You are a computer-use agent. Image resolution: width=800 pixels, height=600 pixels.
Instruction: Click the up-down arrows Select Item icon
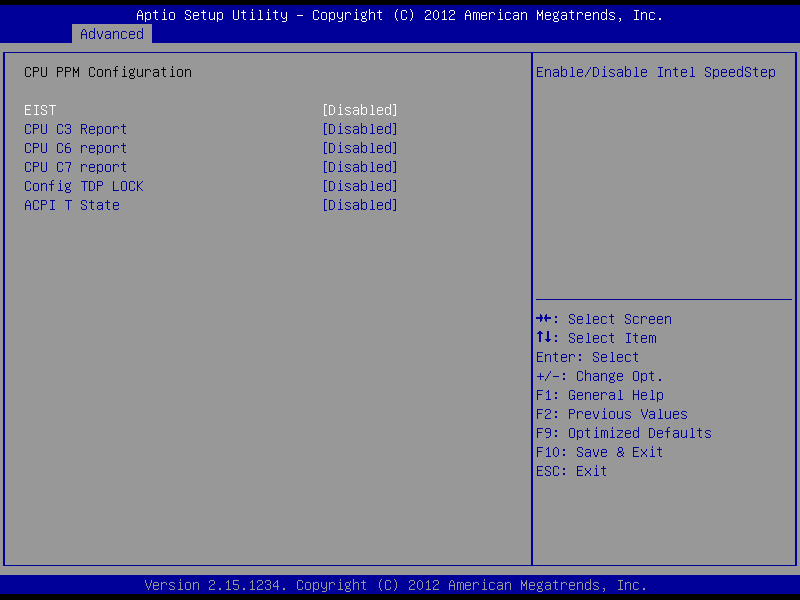[545, 338]
